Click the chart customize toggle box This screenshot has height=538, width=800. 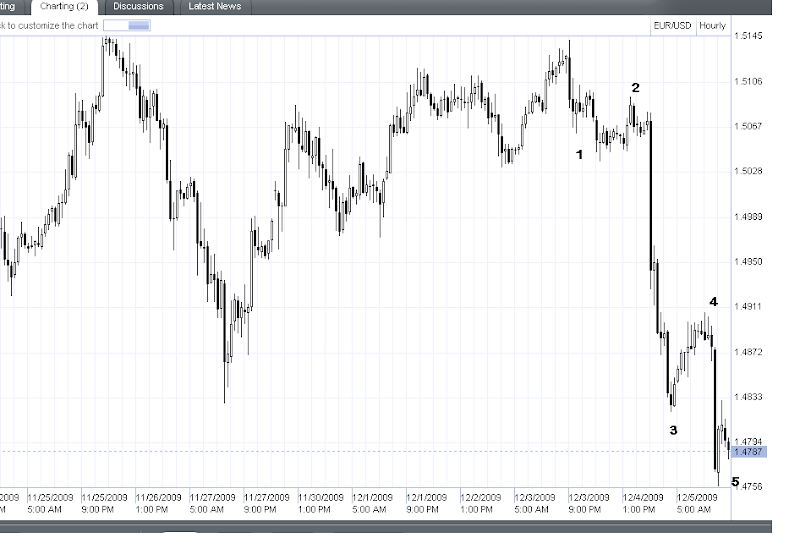tap(127, 26)
